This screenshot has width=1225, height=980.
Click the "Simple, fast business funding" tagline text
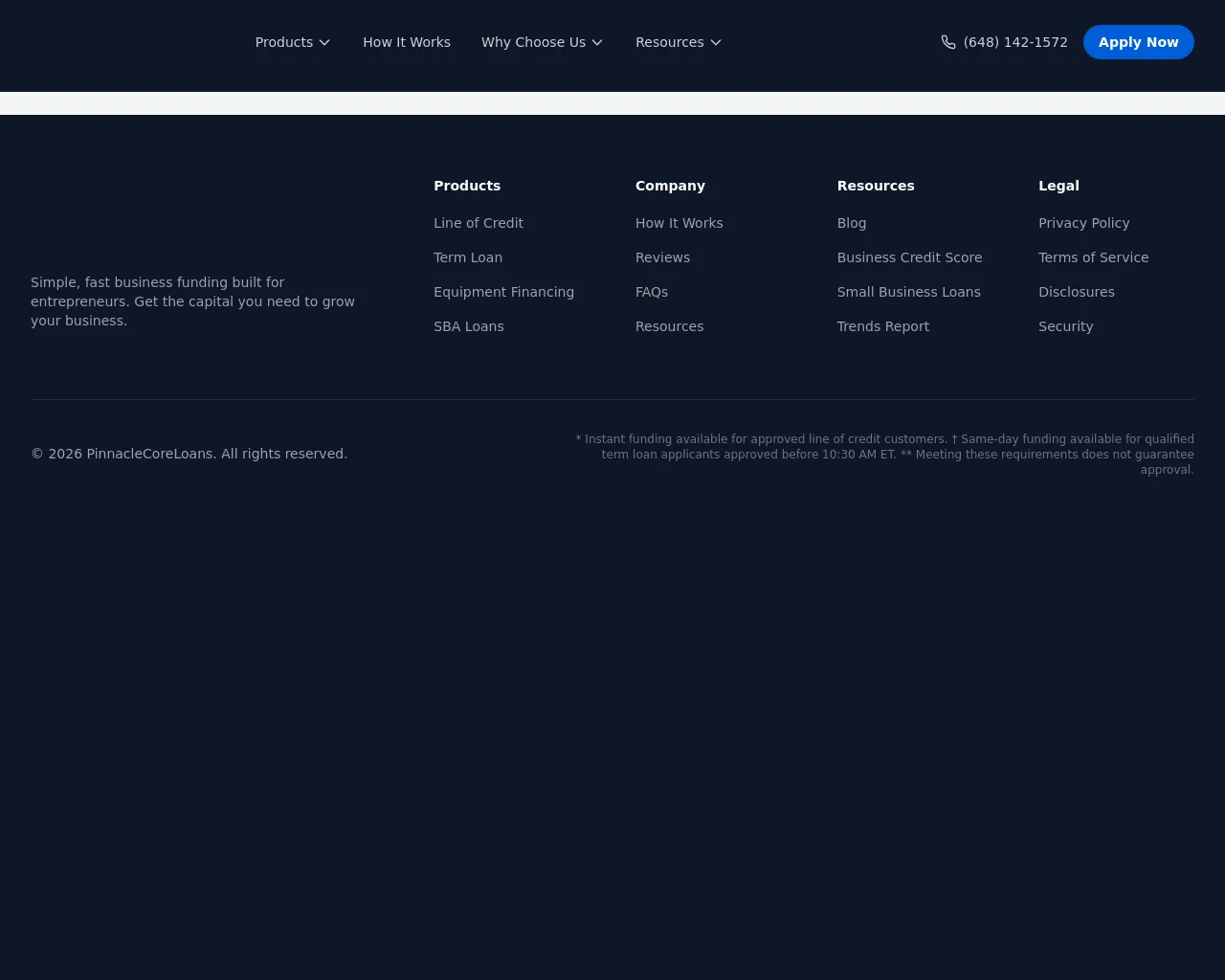193,301
